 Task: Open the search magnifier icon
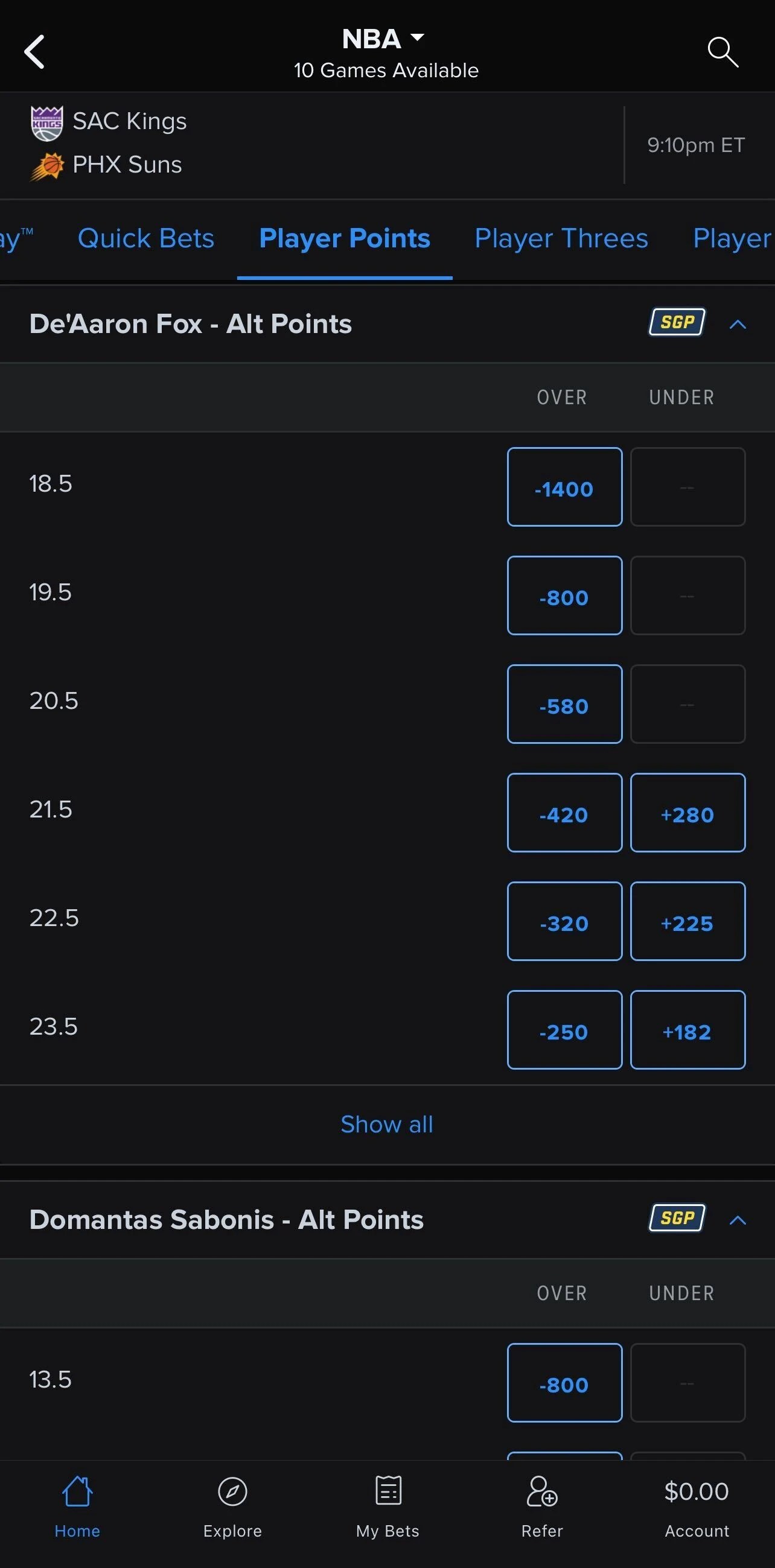coord(722,52)
